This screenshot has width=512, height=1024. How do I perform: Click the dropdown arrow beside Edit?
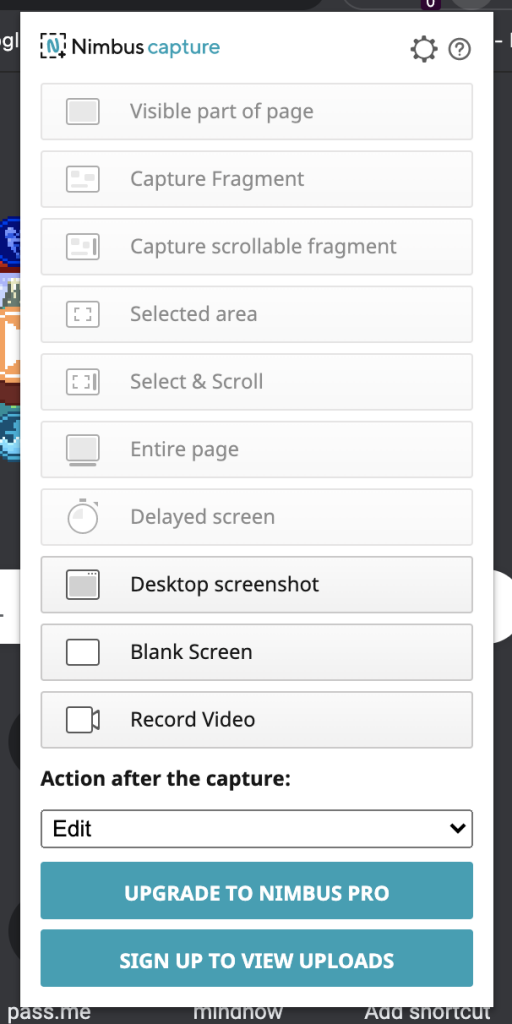point(458,829)
